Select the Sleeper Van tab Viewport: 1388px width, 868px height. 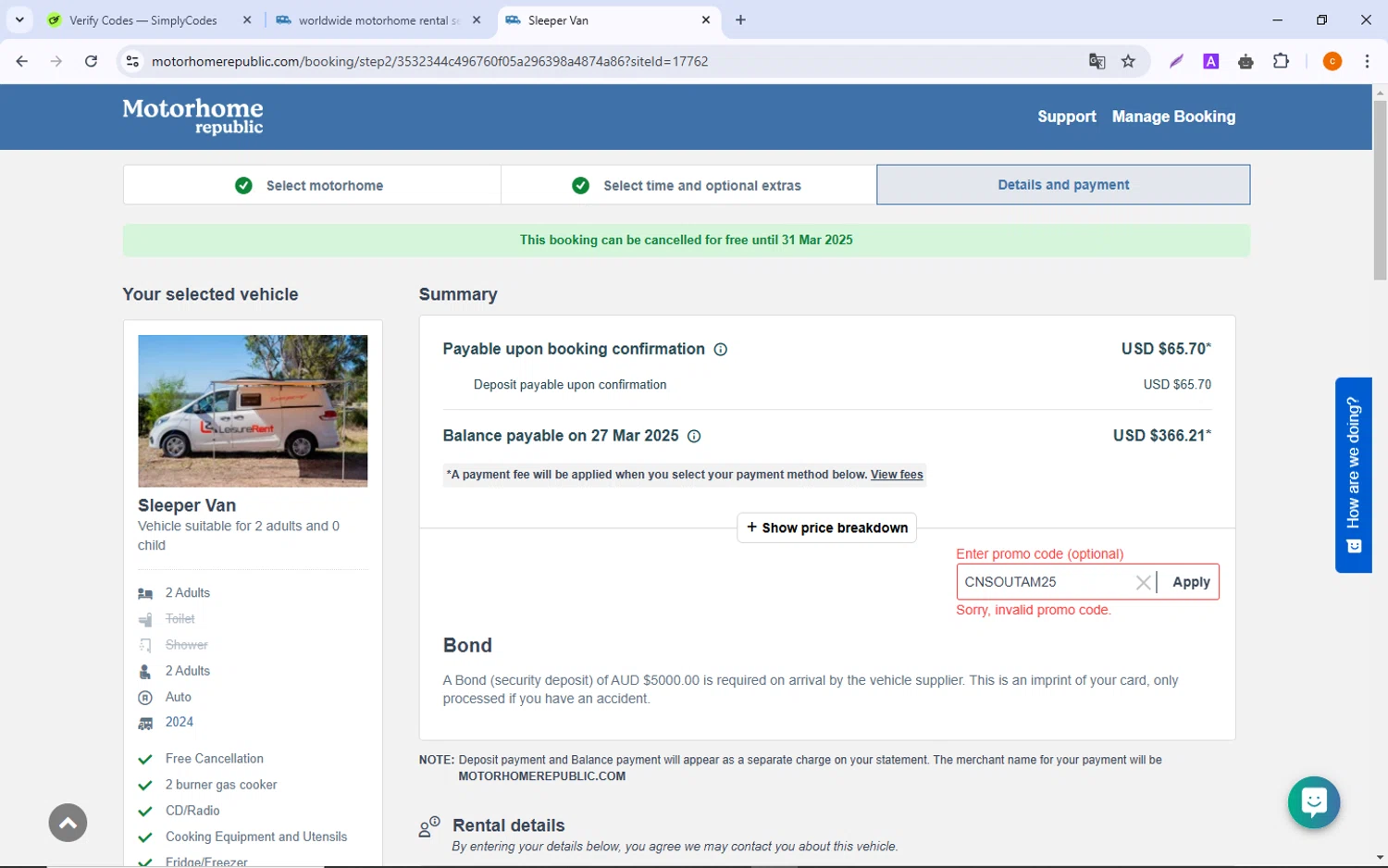click(609, 19)
